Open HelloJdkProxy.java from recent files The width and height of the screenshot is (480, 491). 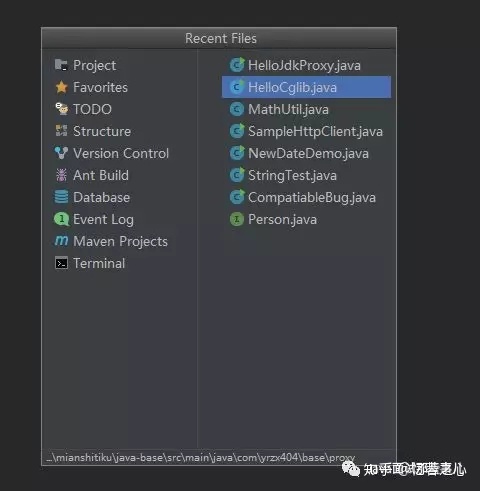pos(295,65)
